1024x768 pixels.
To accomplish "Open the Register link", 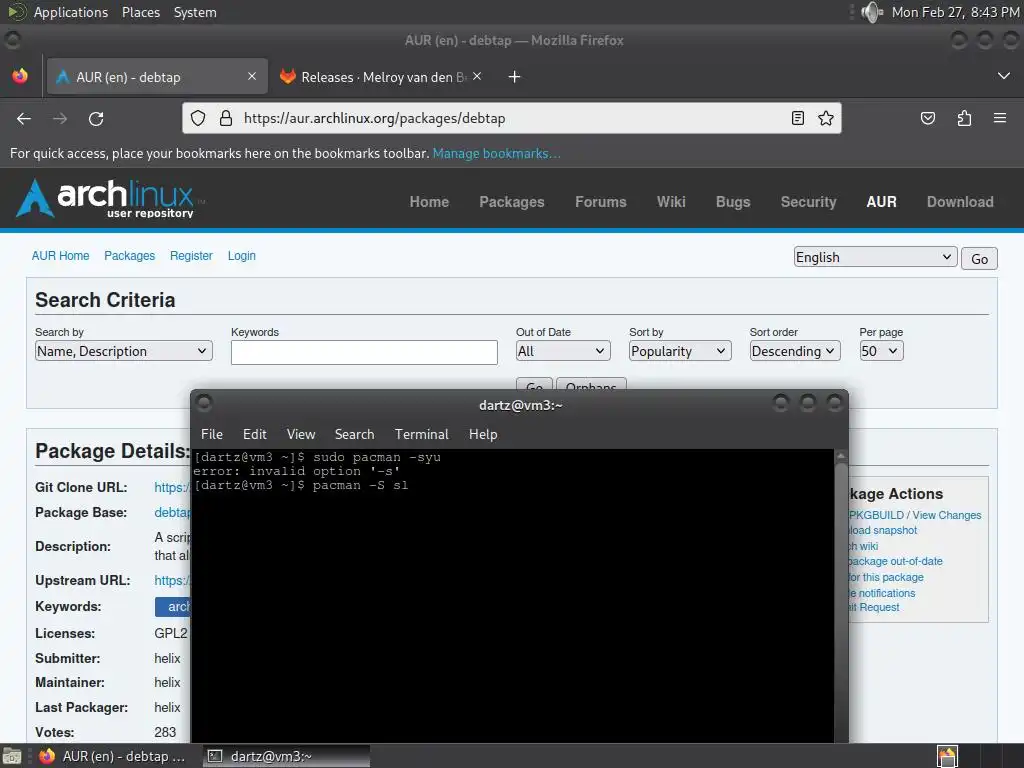I will [x=191, y=256].
